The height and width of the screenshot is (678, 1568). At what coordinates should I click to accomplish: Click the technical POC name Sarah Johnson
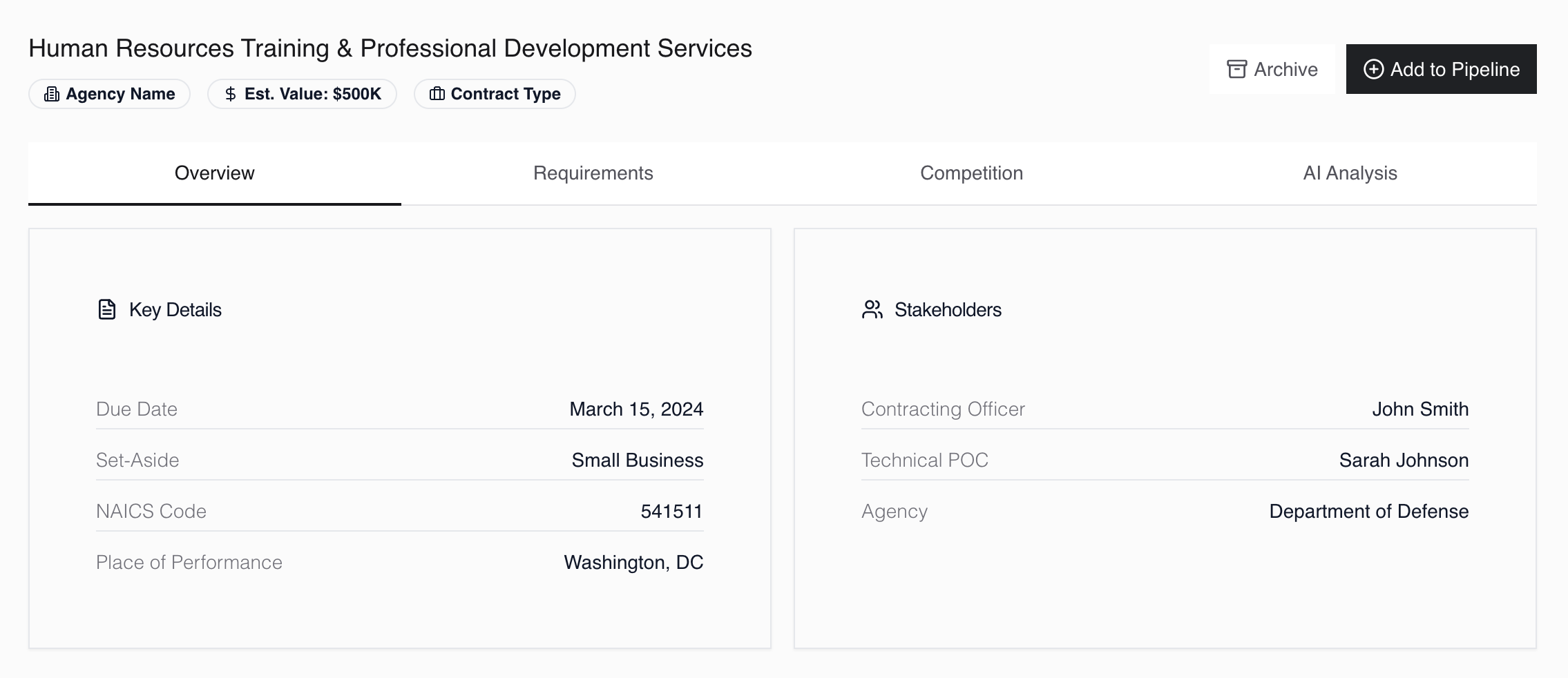click(1403, 461)
